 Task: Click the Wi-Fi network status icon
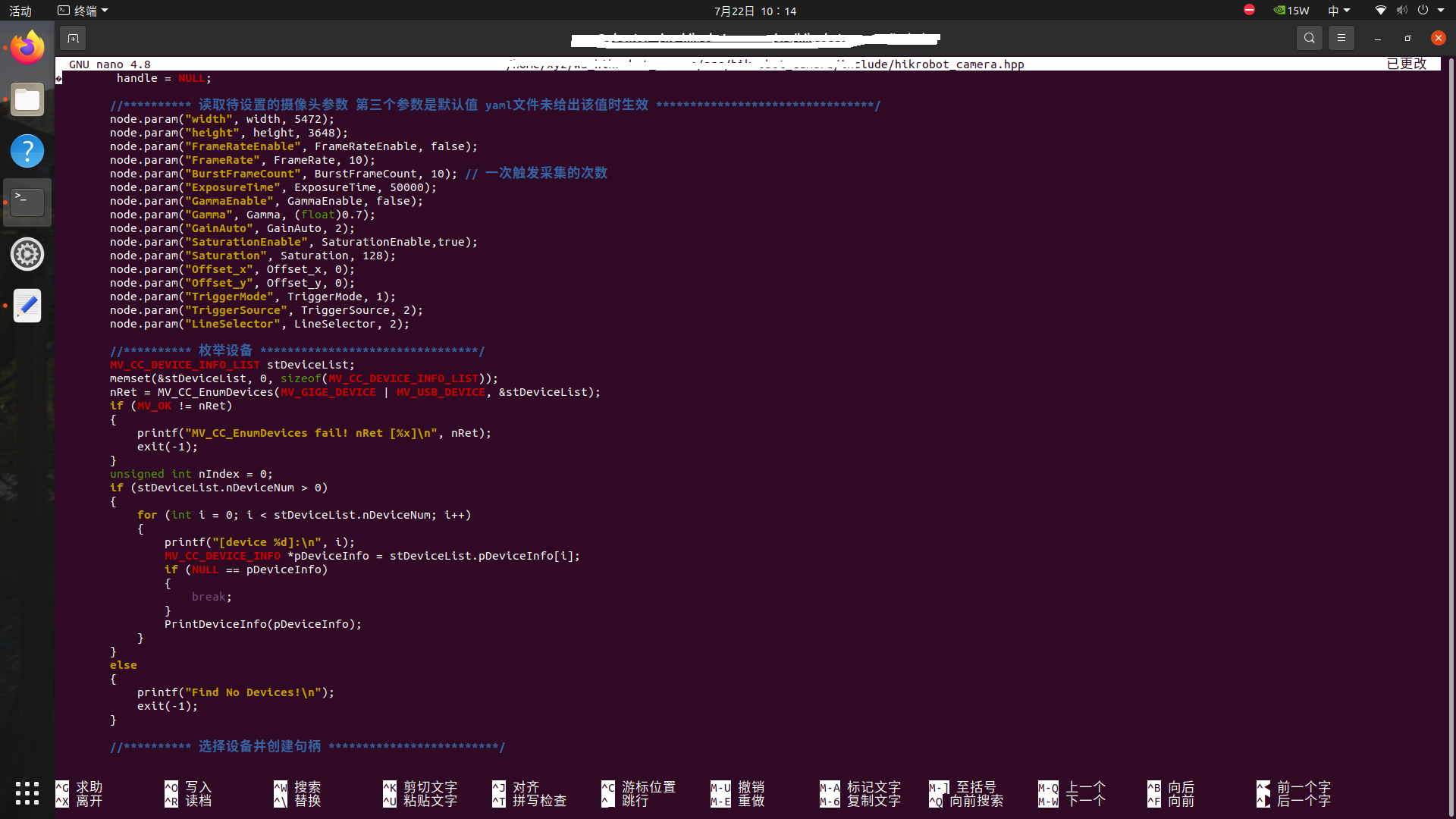(x=1380, y=11)
